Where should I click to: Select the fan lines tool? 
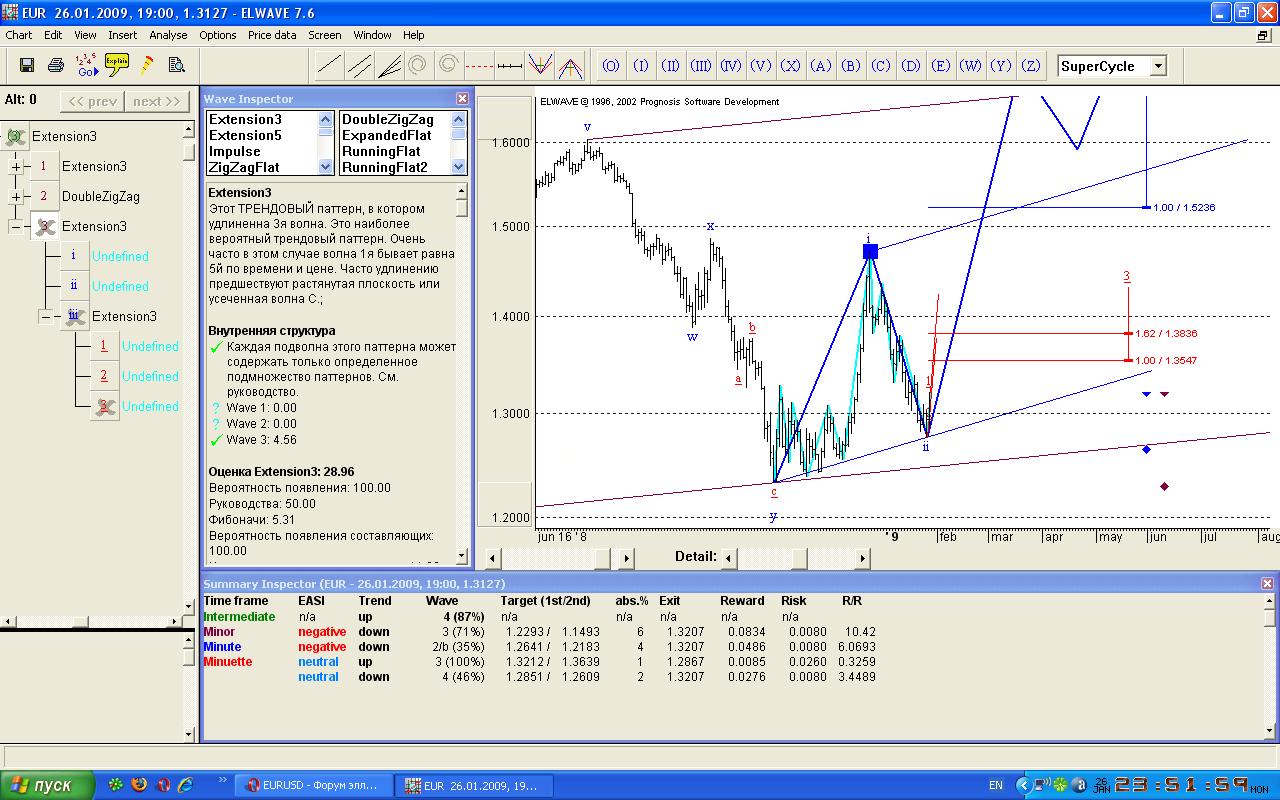pos(389,65)
